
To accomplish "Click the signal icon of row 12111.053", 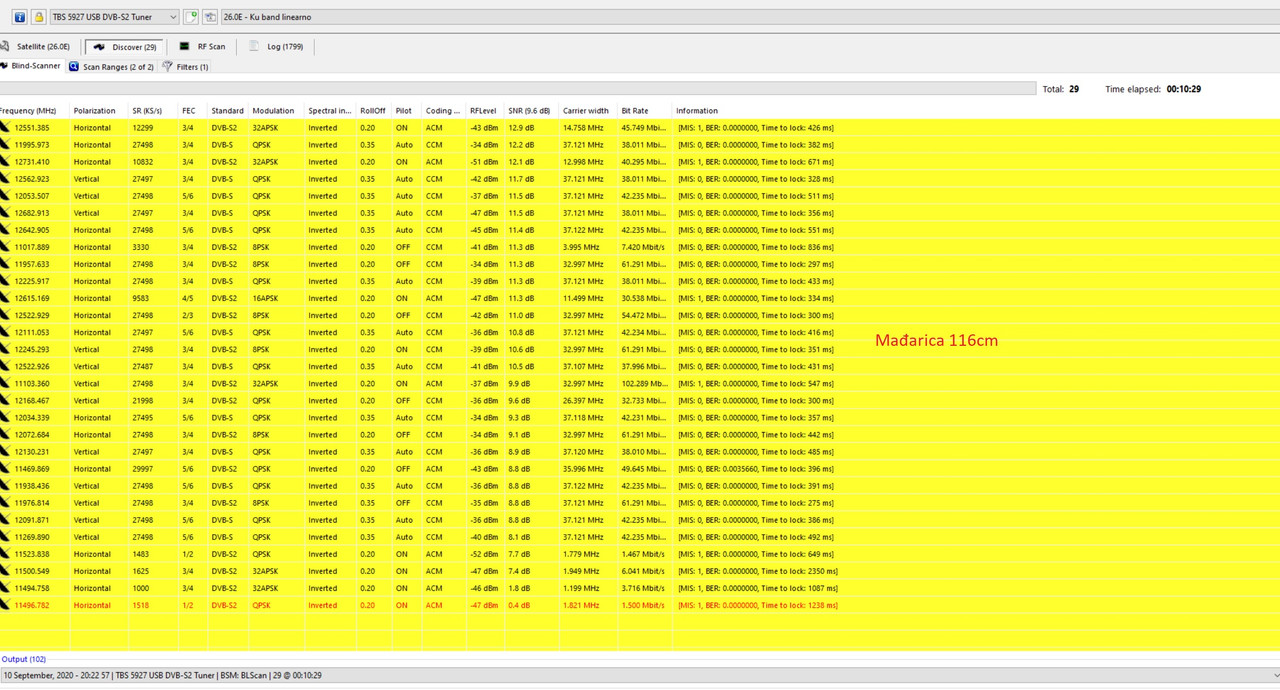I will tap(5, 332).
